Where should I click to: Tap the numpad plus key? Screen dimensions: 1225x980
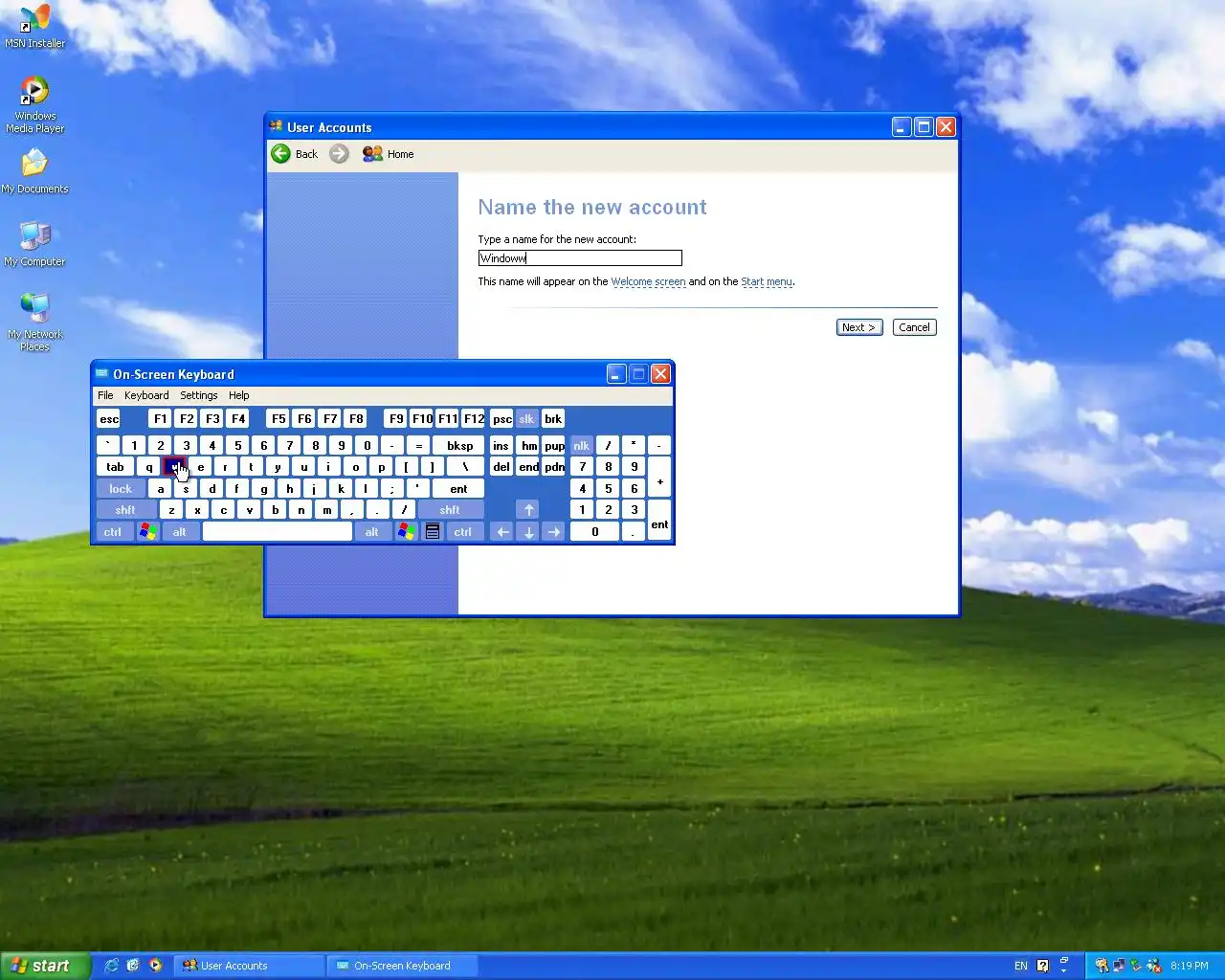[659, 478]
